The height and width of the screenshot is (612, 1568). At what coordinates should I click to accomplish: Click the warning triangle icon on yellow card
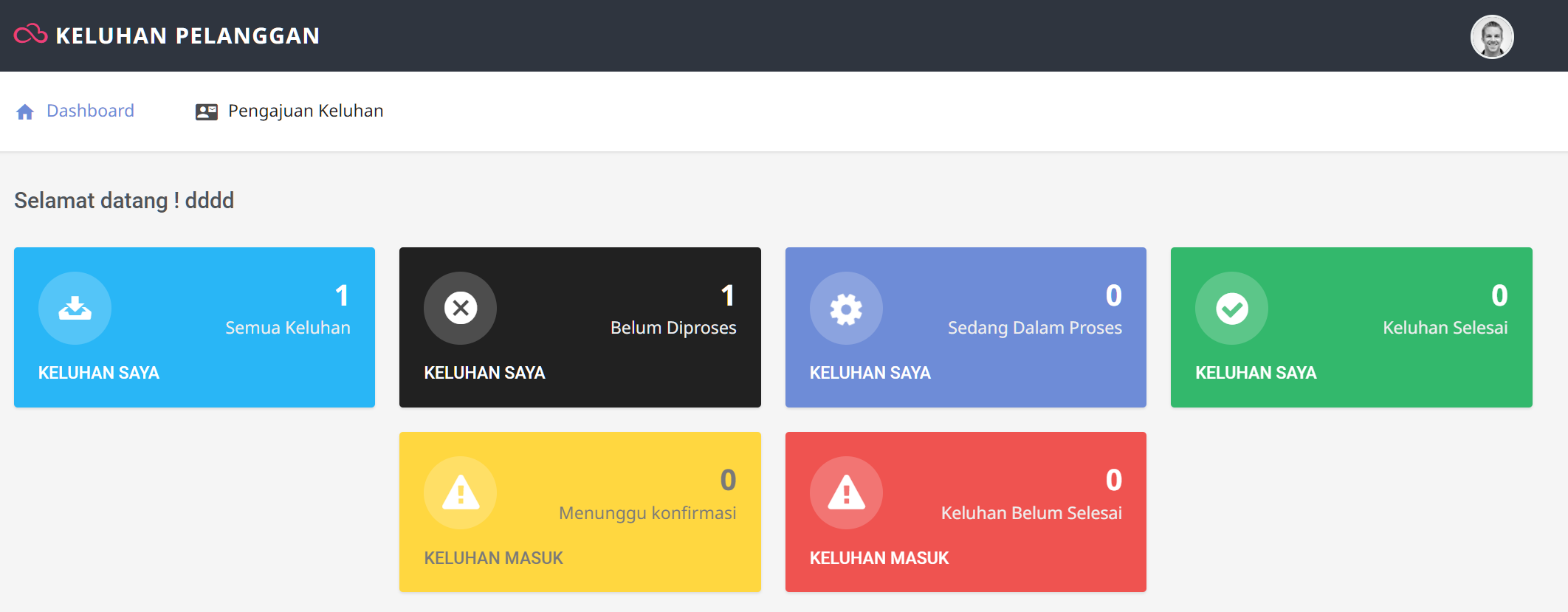460,492
